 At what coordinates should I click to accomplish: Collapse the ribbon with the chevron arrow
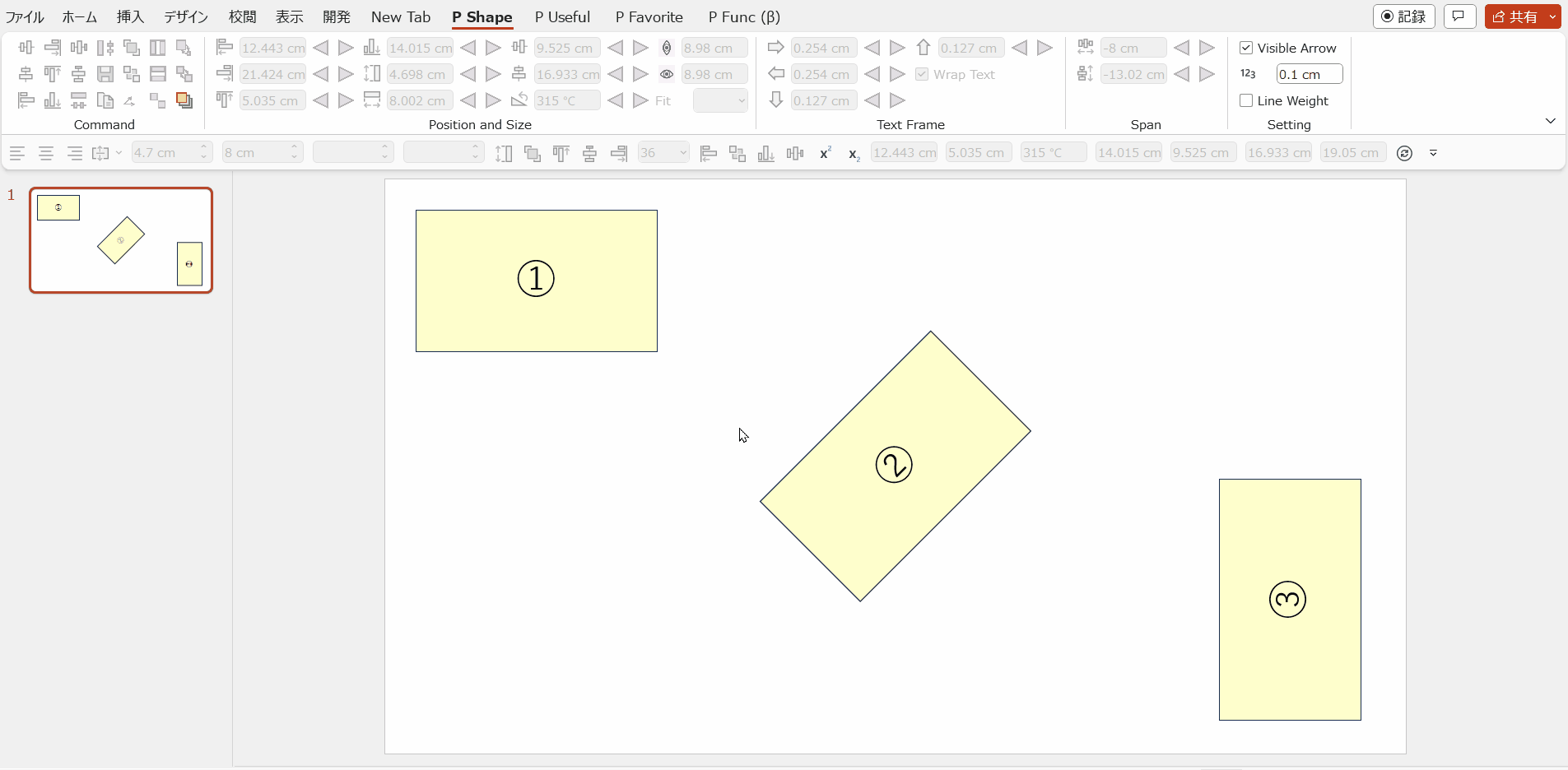point(1551,121)
